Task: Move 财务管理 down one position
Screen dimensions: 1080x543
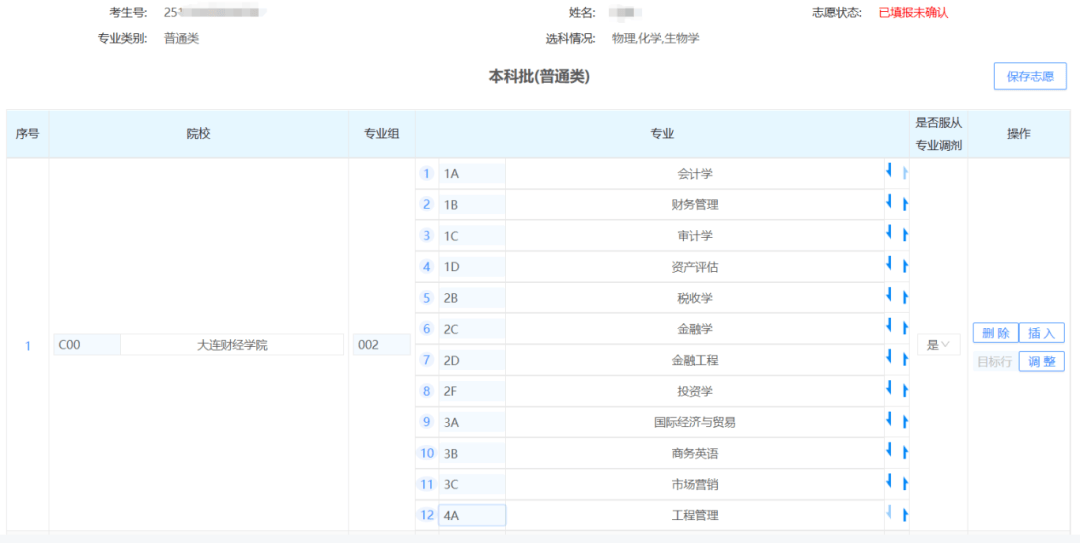Action: pyautogui.click(x=889, y=201)
